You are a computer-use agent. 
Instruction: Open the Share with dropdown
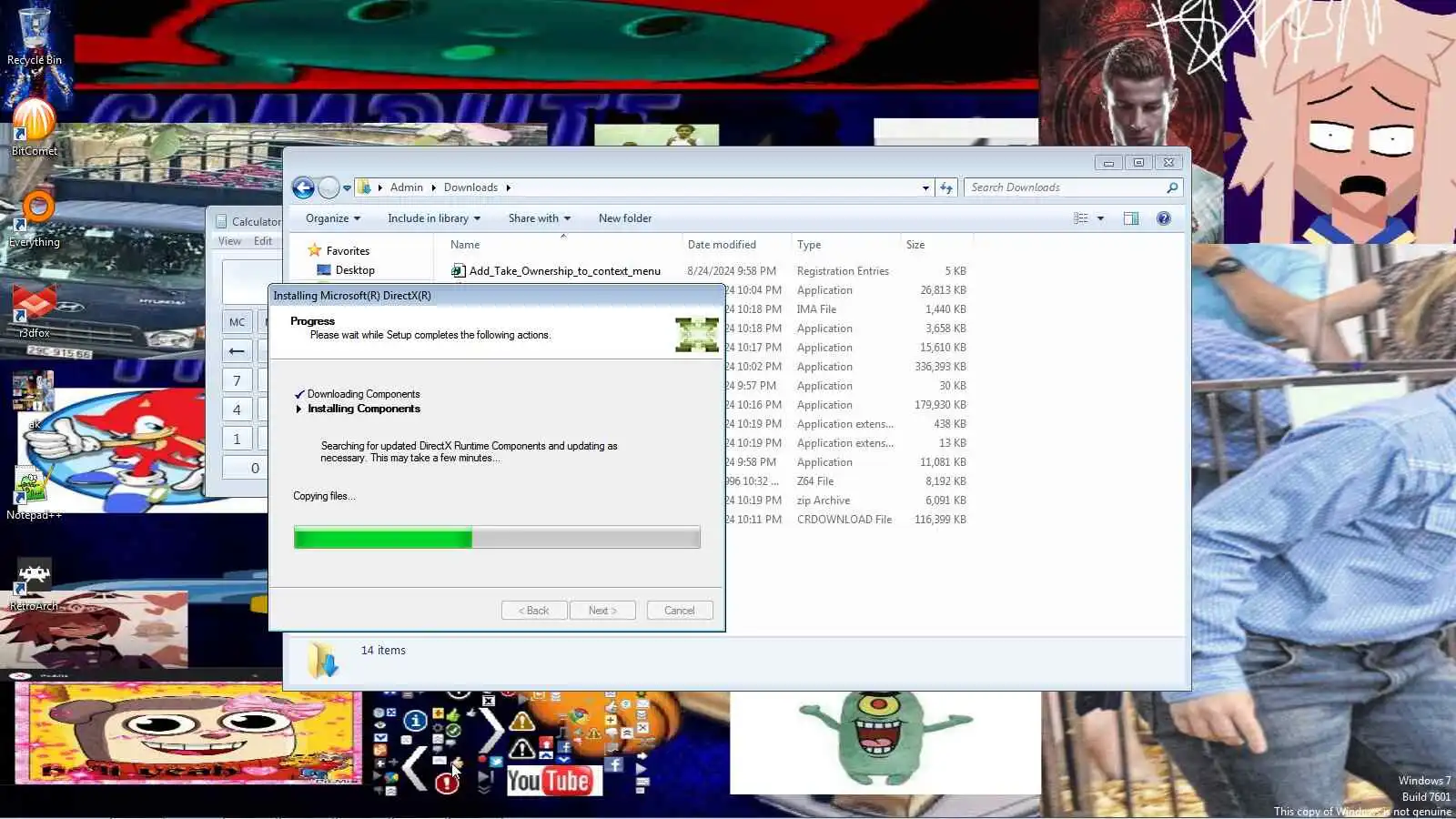540,218
